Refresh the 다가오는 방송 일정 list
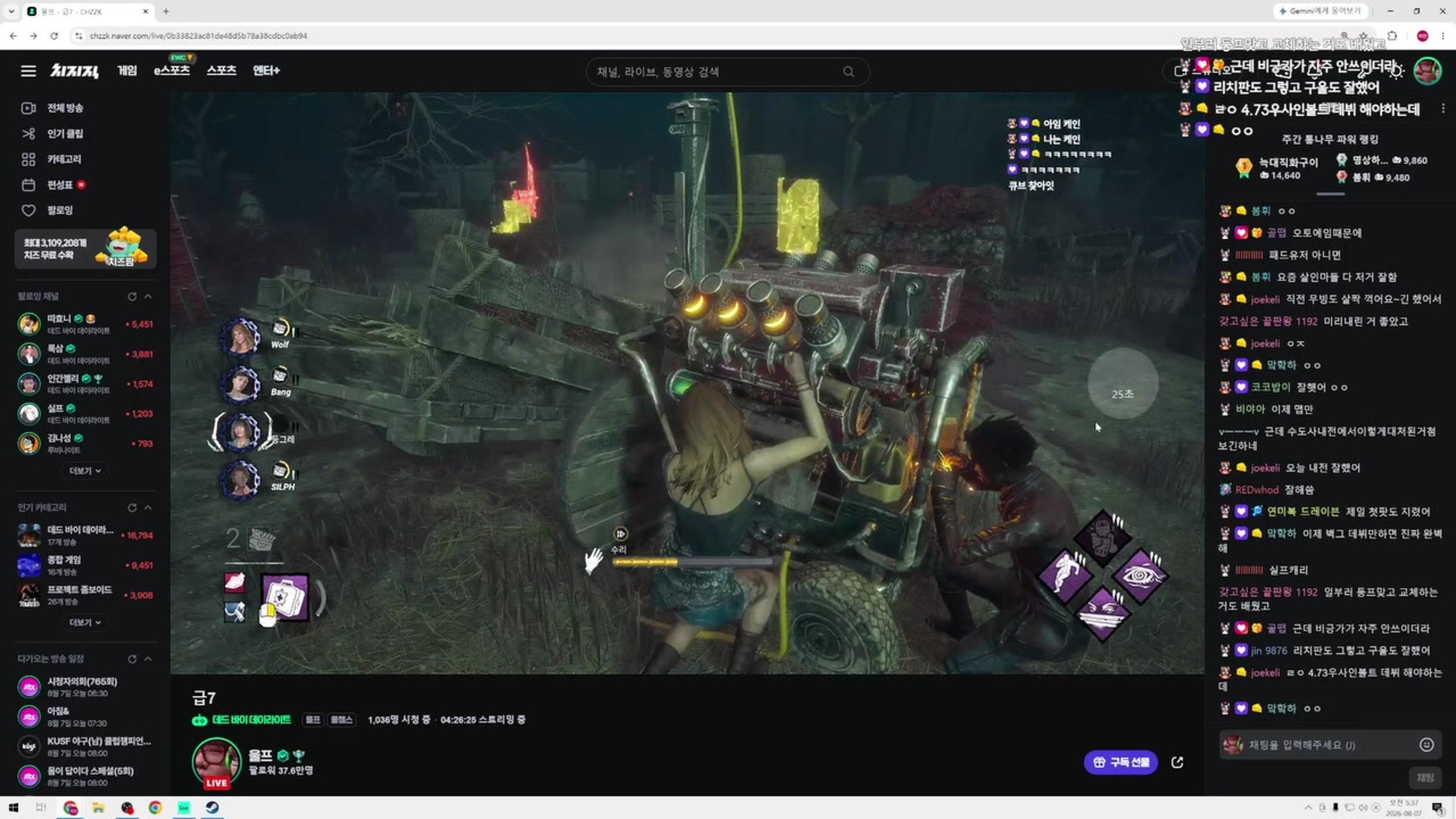This screenshot has height=819, width=1456. [132, 659]
